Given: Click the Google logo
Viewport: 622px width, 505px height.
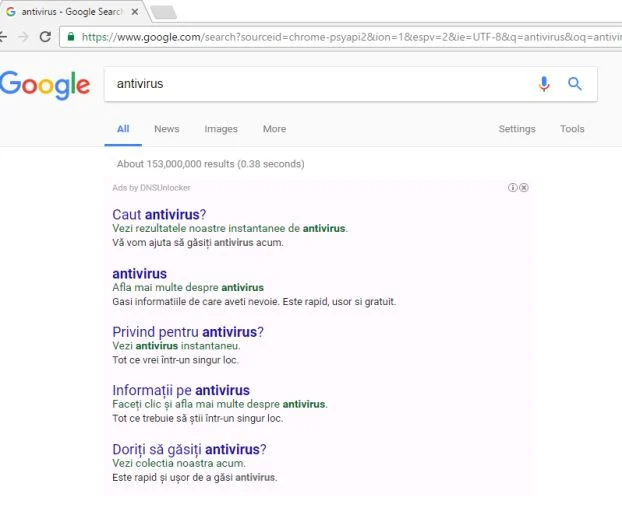Looking at the screenshot, I should click(45, 85).
